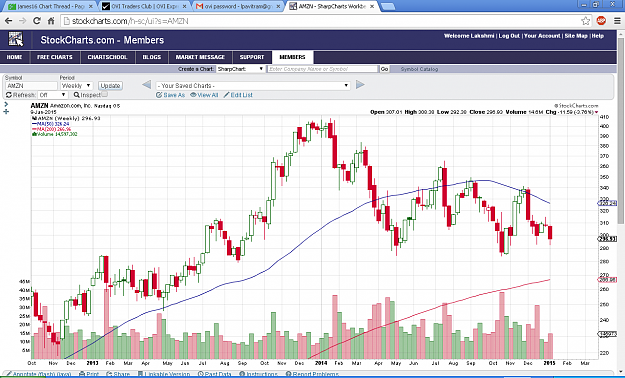Click the page vertical scrollbar thumb

tap(621, 132)
